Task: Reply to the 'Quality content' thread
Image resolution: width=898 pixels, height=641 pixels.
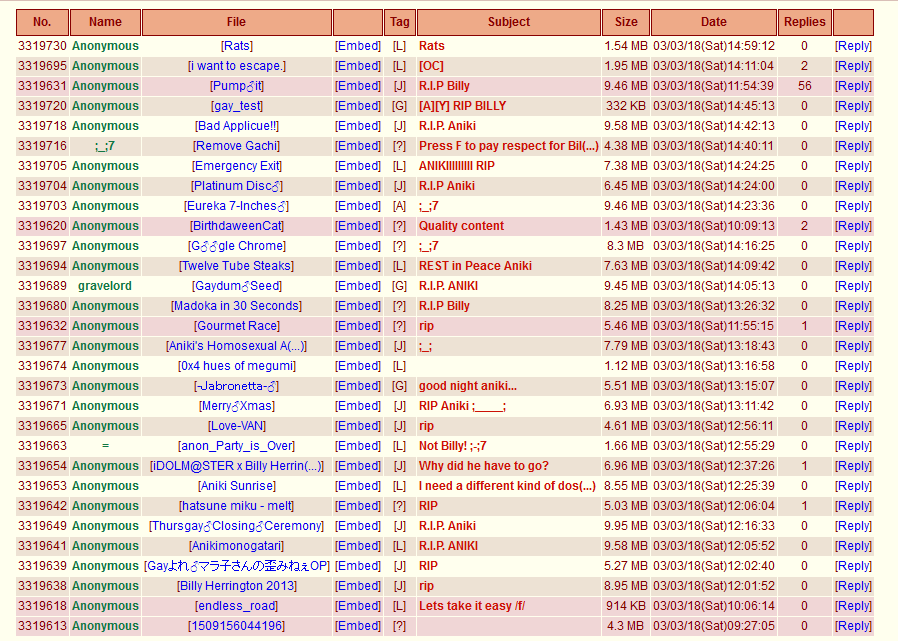Action: click(853, 226)
